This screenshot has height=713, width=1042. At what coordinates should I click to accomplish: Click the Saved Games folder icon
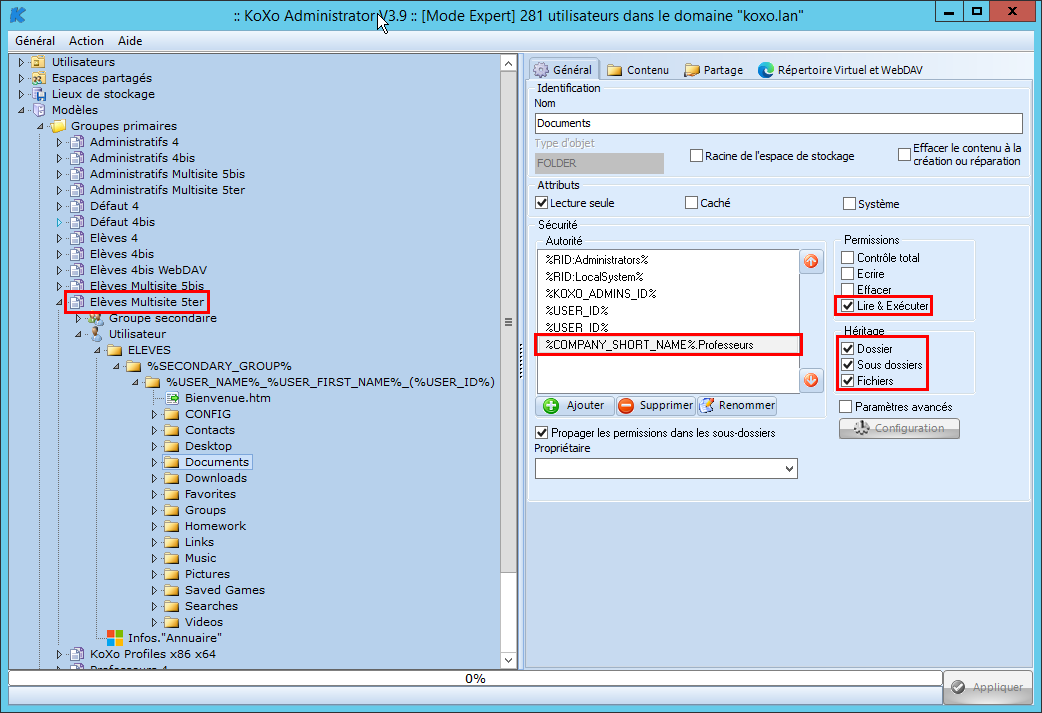(x=172, y=589)
